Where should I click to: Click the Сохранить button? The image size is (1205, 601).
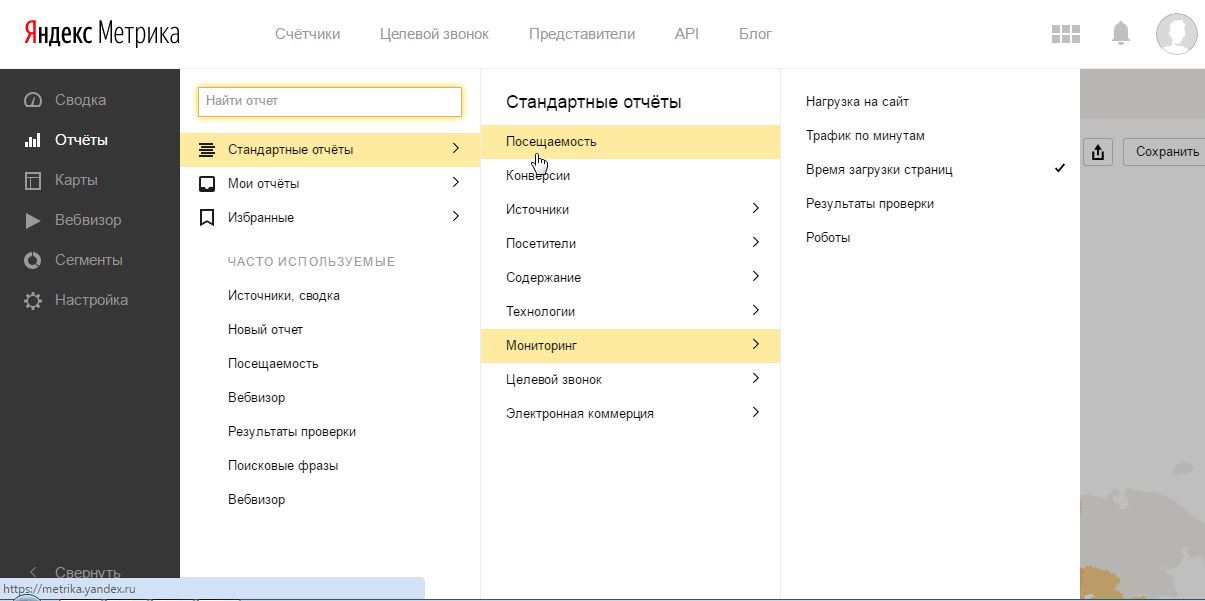tap(1165, 152)
